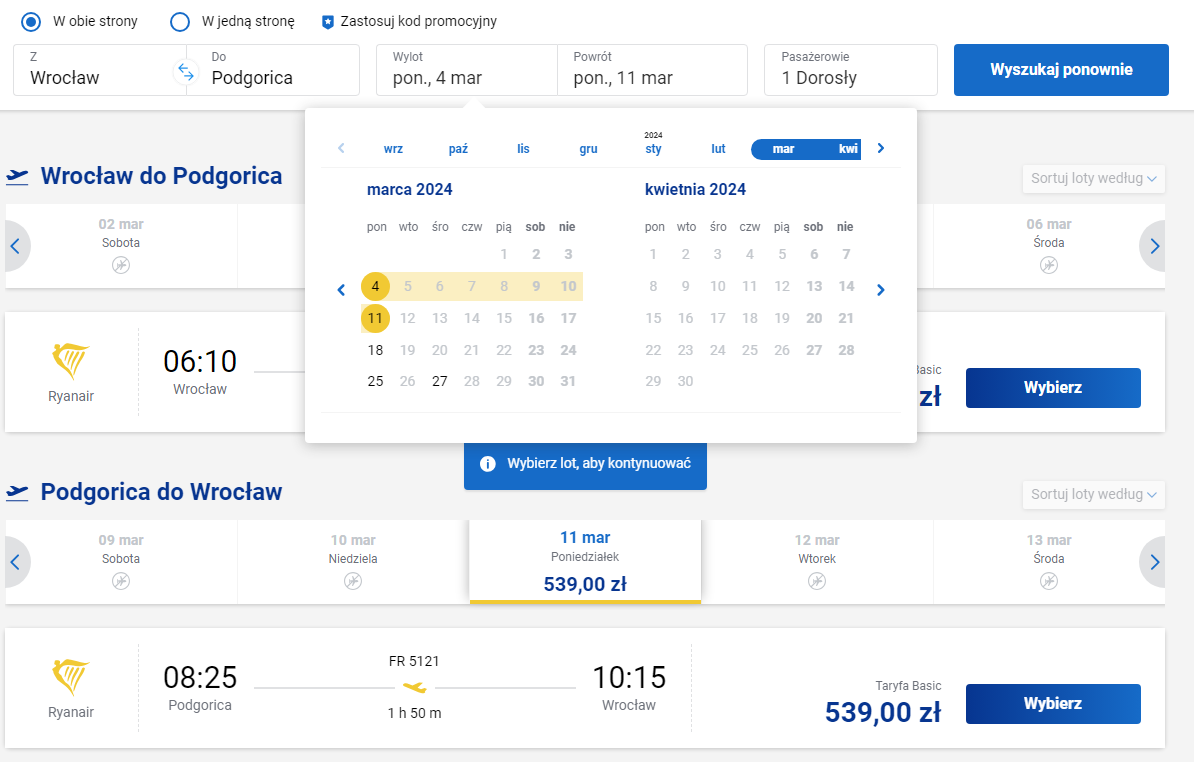The width and height of the screenshot is (1194, 762).
Task: Select 'paź' month tab in calendar
Action: [x=458, y=149]
